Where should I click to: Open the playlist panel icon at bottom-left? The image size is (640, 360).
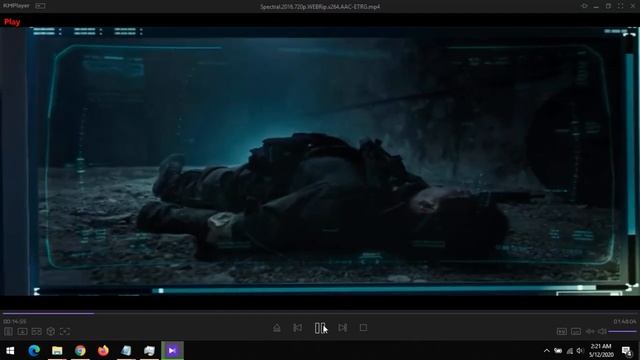click(x=8, y=331)
